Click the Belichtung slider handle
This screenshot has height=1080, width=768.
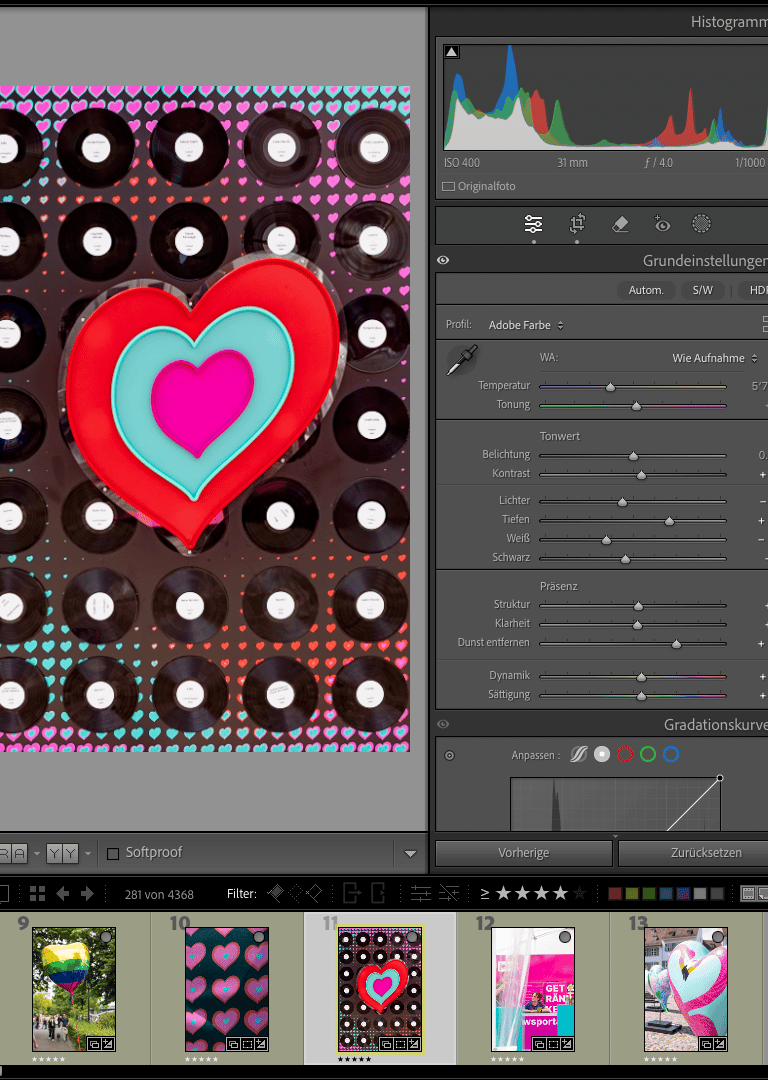tap(633, 455)
